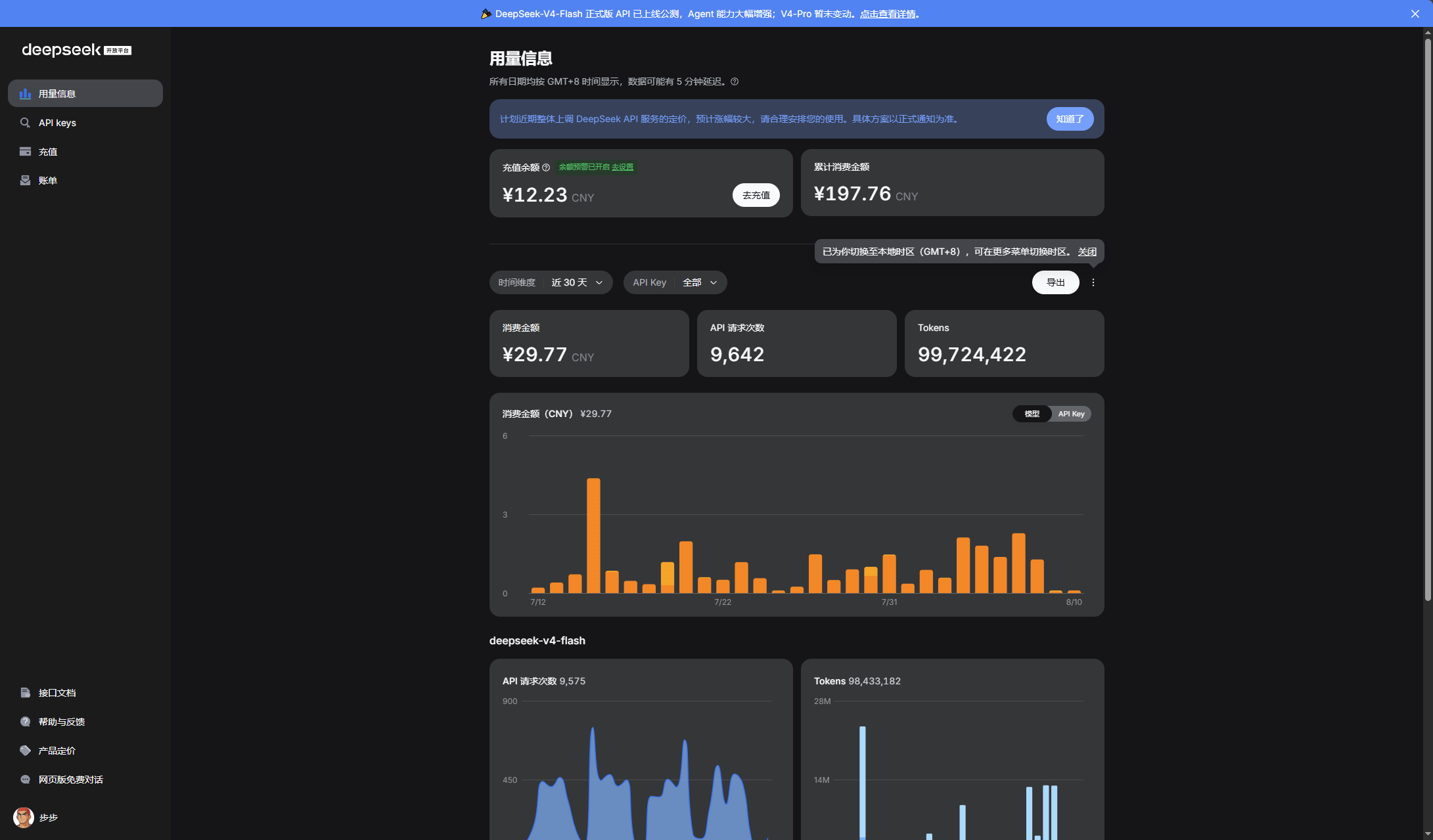This screenshot has height=840, width=1433.
Task: Click the 接口文档 document icon
Action: tap(25, 693)
